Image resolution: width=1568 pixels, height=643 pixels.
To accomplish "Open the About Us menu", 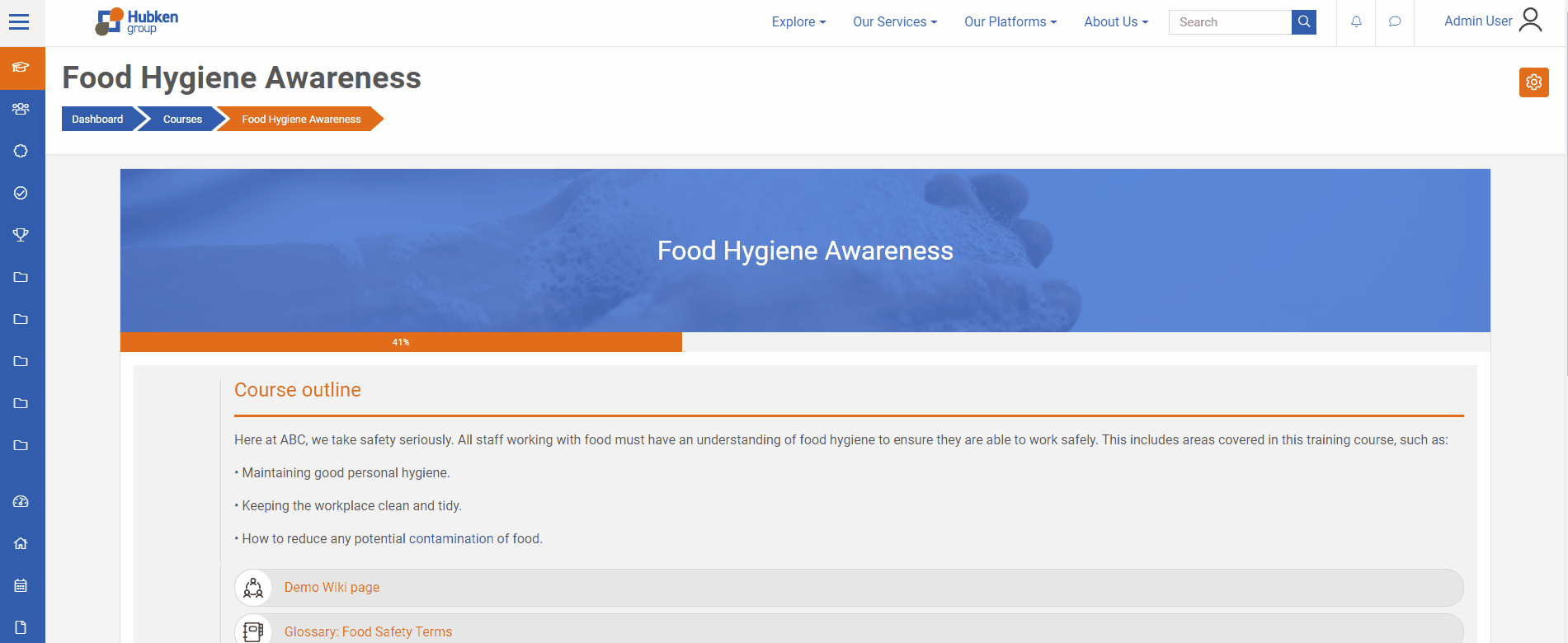I will tap(1116, 22).
